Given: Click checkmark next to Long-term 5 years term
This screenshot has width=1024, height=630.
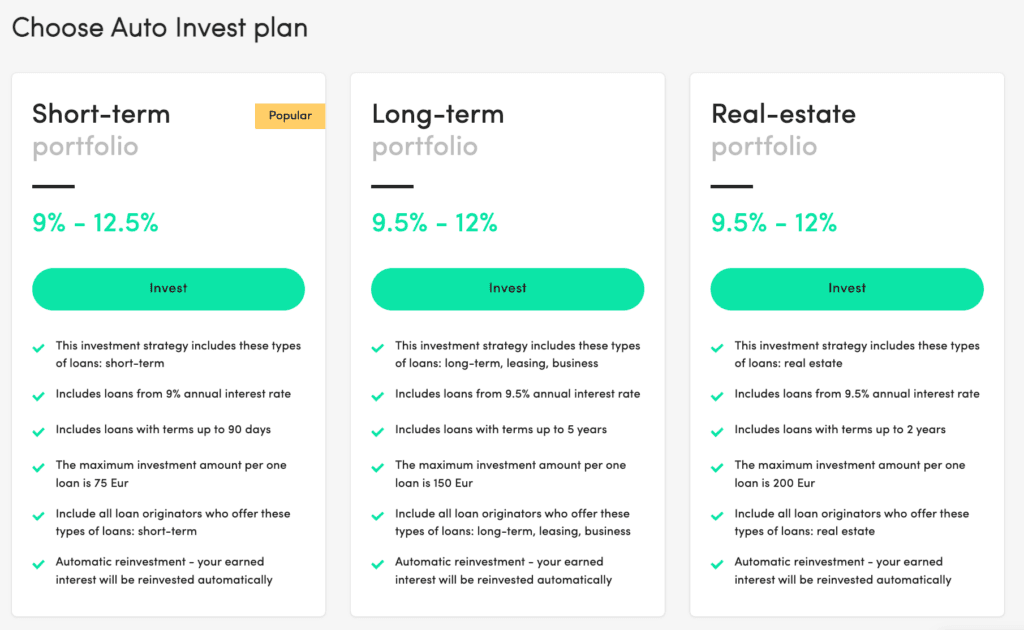Looking at the screenshot, I should coord(378,432).
